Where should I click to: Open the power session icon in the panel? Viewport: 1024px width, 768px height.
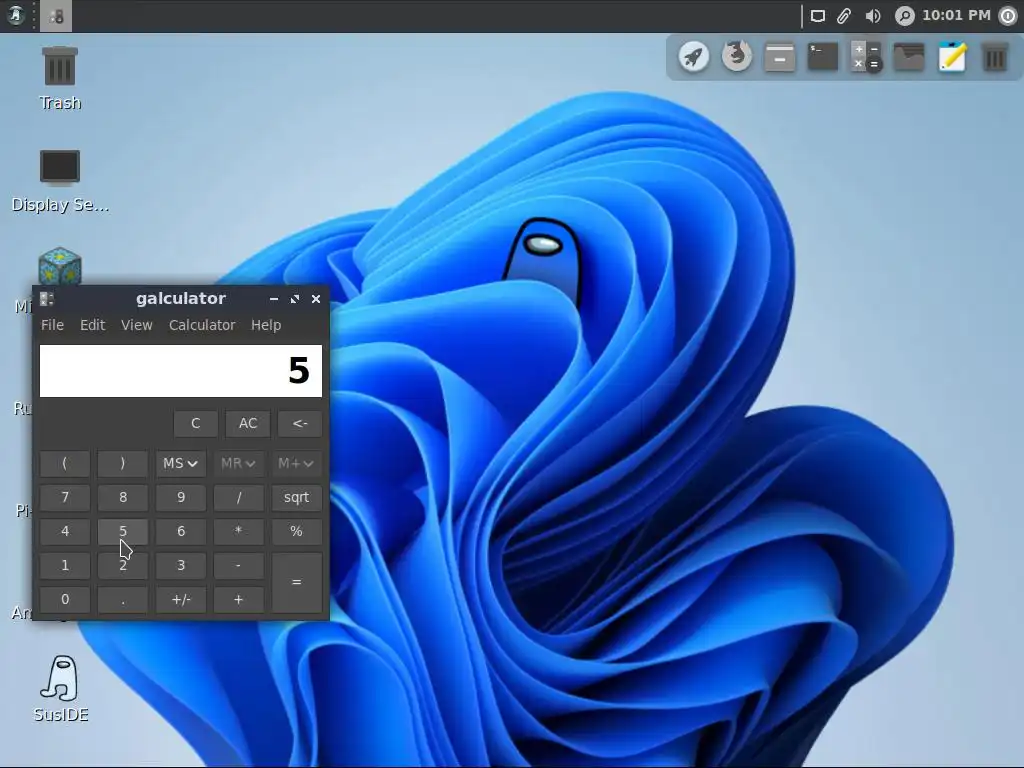pyautogui.click(x=1008, y=16)
